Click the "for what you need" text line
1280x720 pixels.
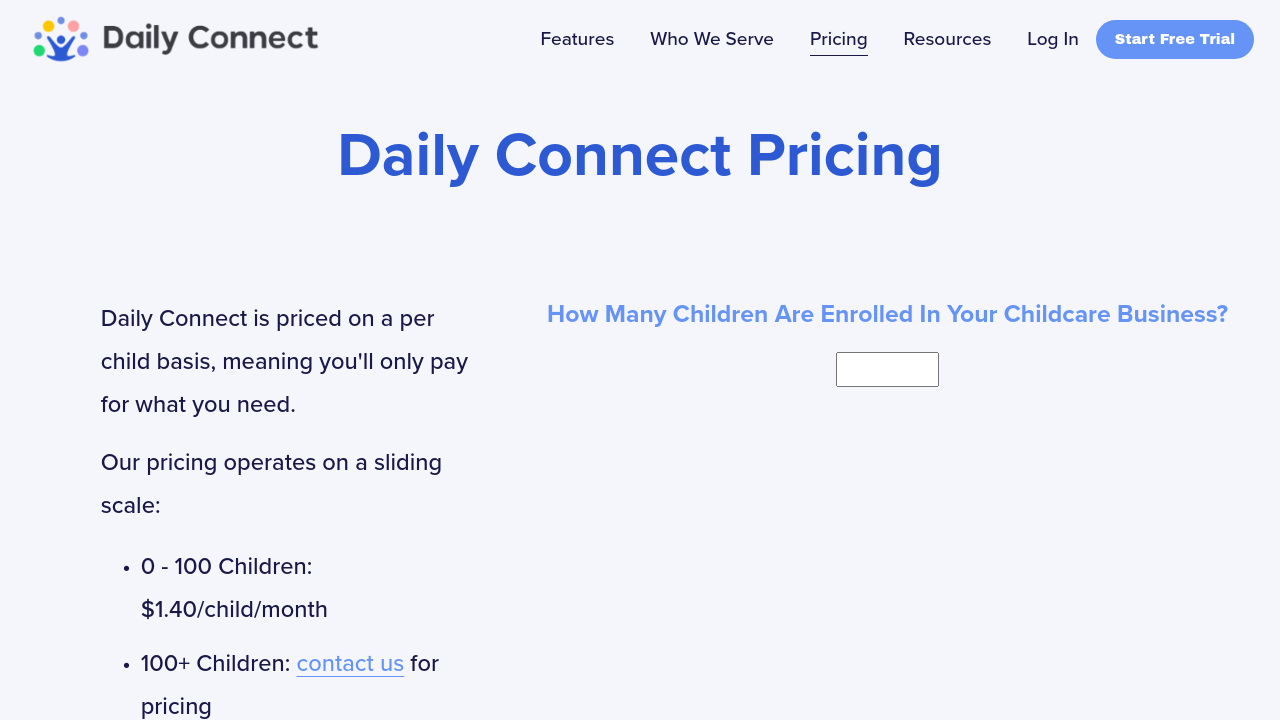point(198,405)
